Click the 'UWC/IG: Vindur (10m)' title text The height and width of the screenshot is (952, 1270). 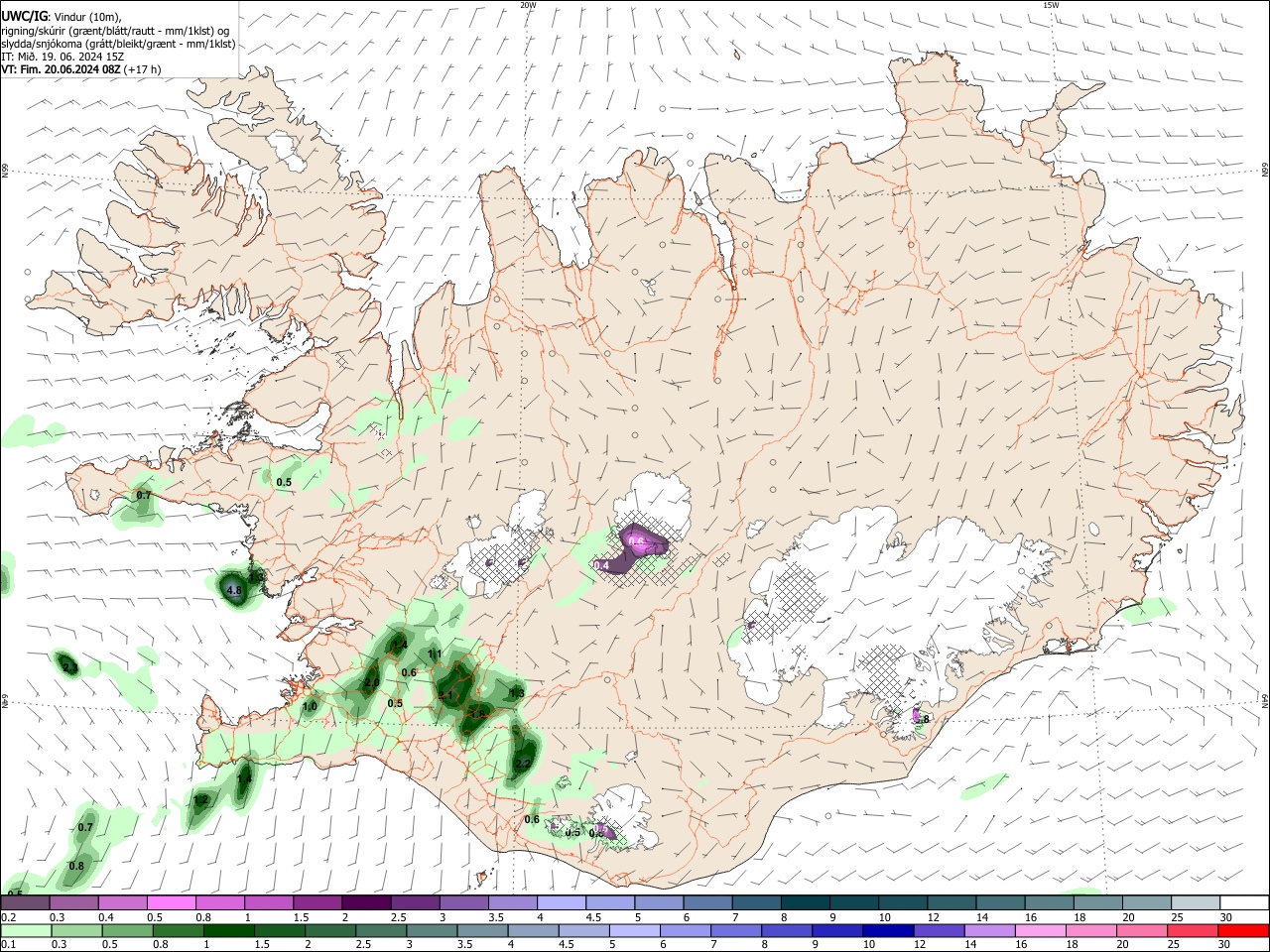[62, 16]
